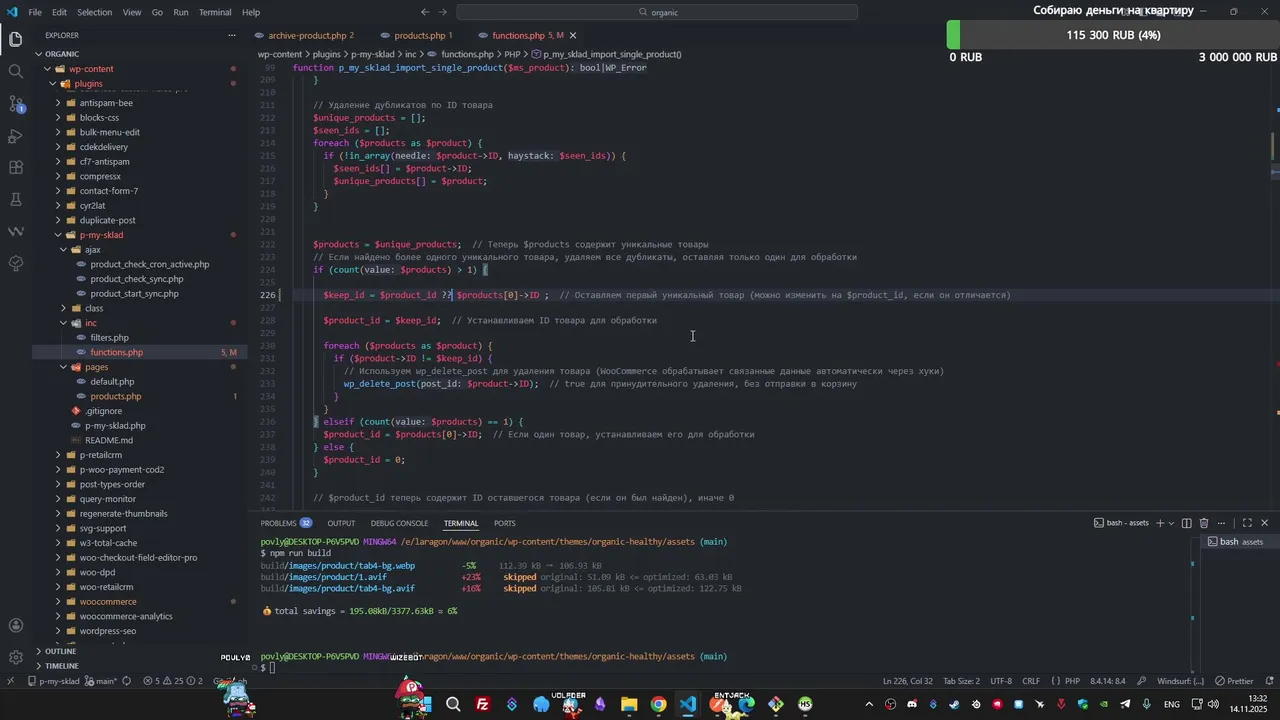Go forward with navigation arrow
Image resolution: width=1280 pixels, height=720 pixels.
tap(443, 12)
